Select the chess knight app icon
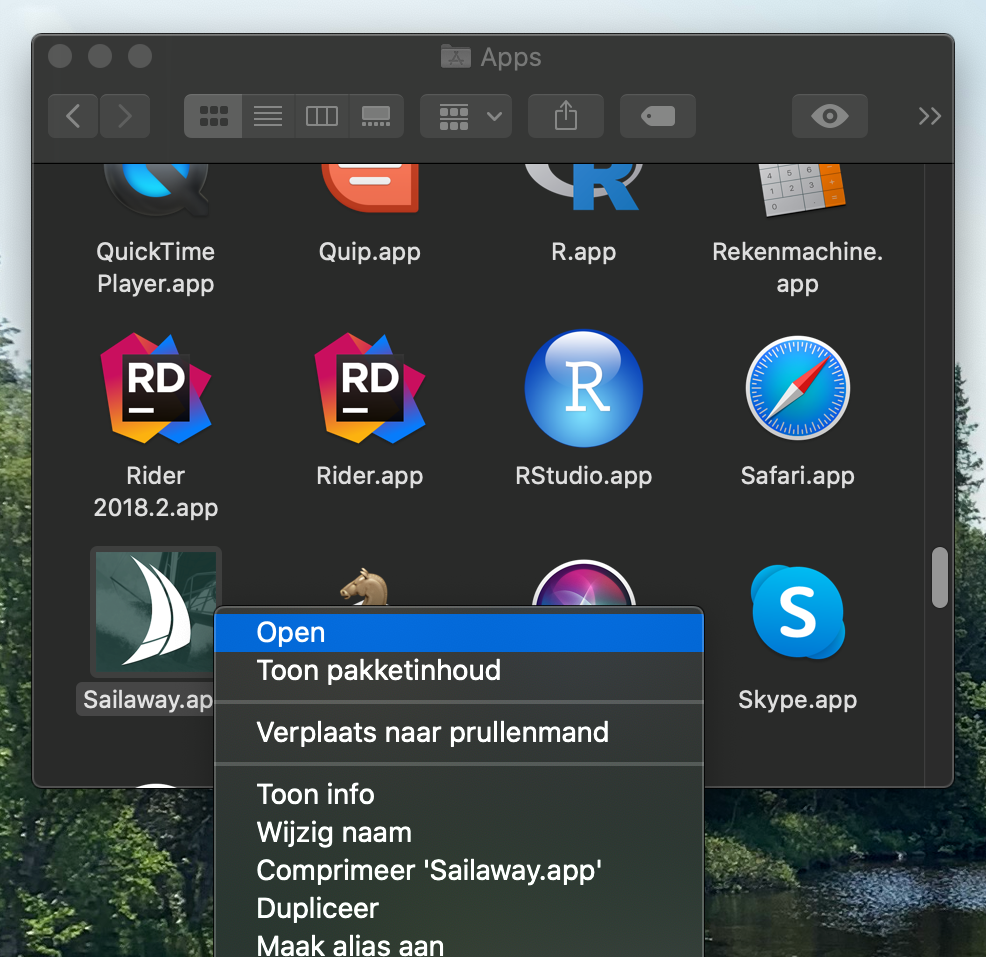 [365, 587]
